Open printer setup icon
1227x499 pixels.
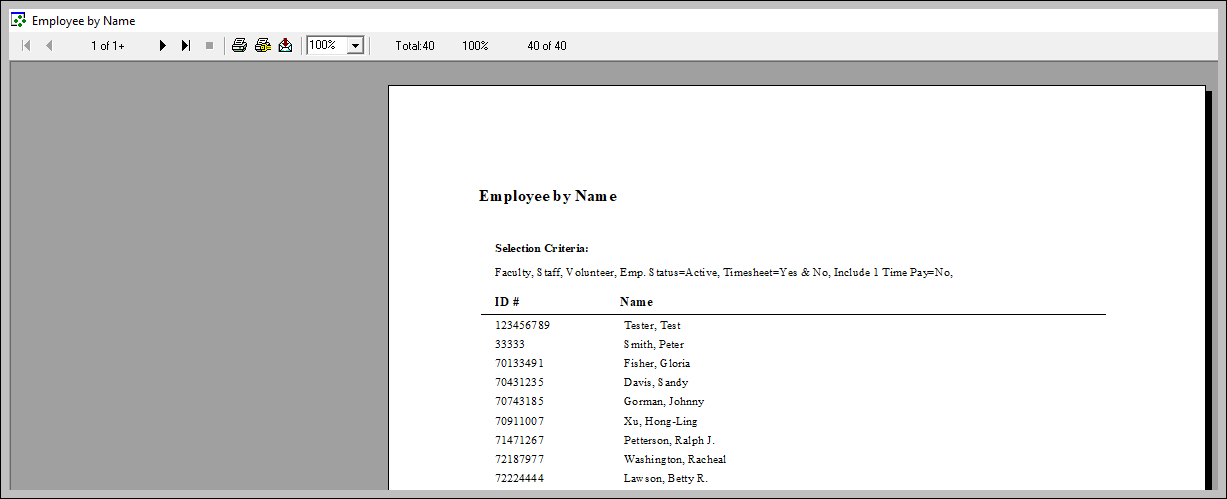pyautogui.click(x=262, y=46)
